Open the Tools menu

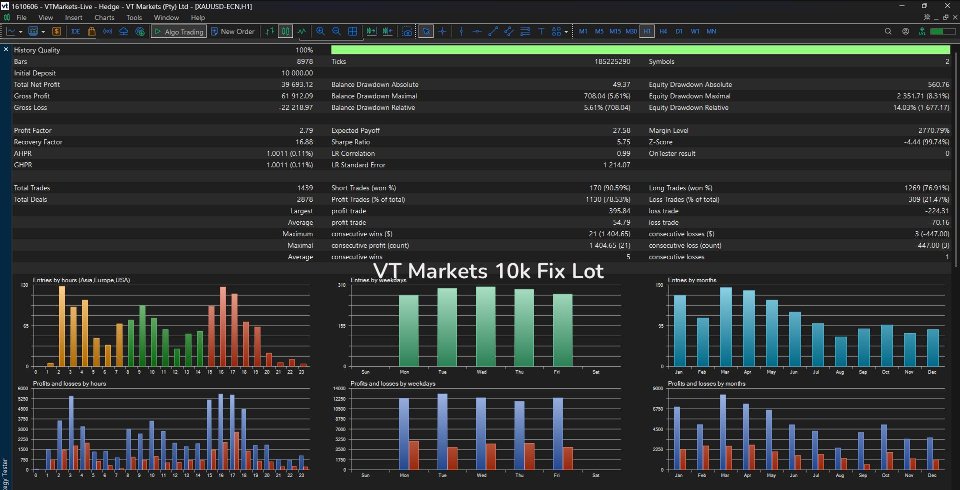(x=134, y=18)
